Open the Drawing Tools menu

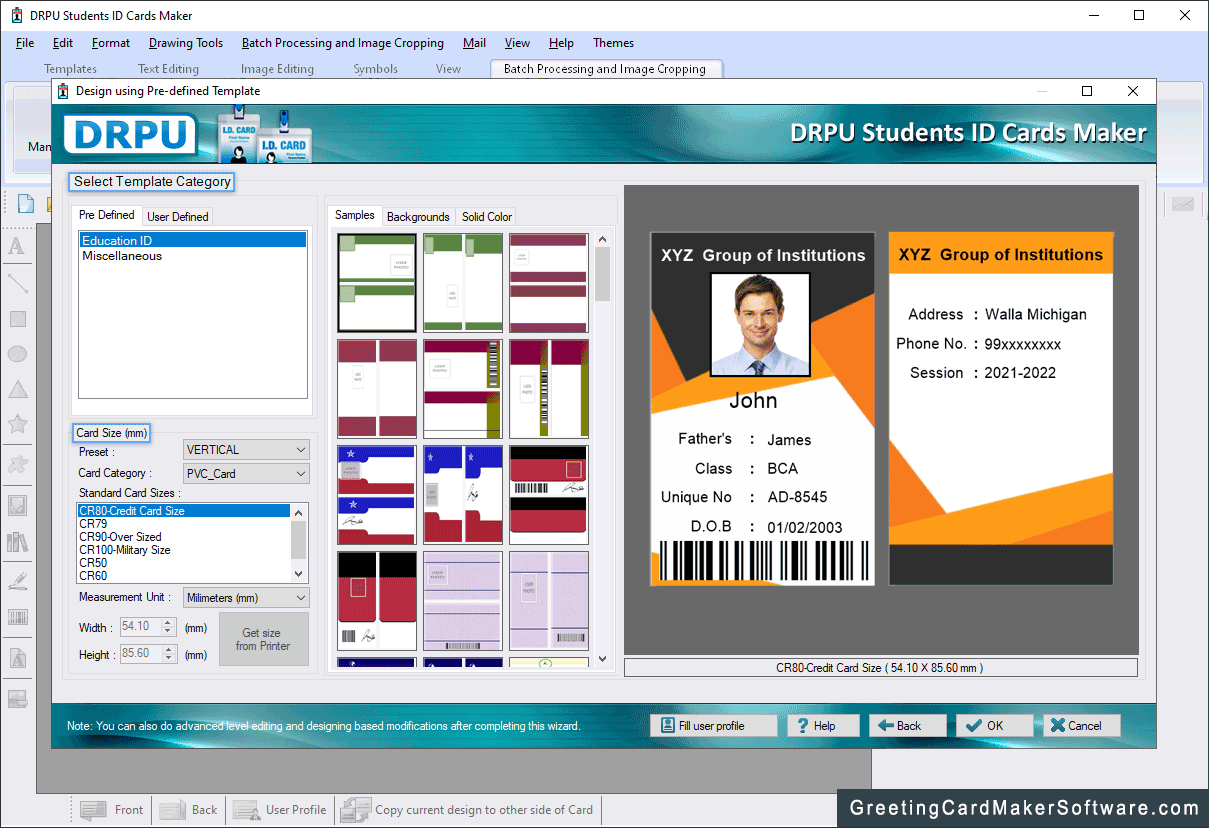(x=186, y=43)
